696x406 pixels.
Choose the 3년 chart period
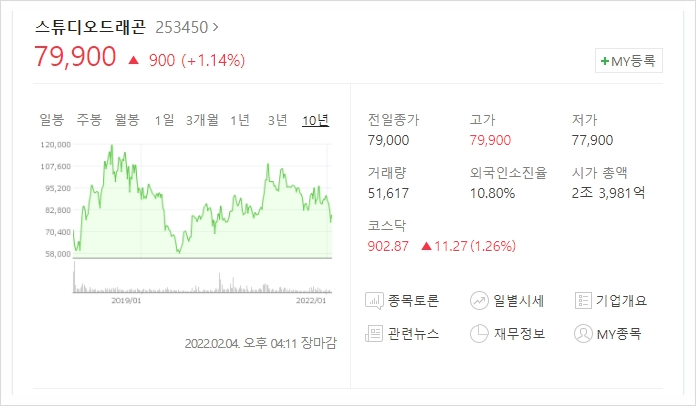278,120
